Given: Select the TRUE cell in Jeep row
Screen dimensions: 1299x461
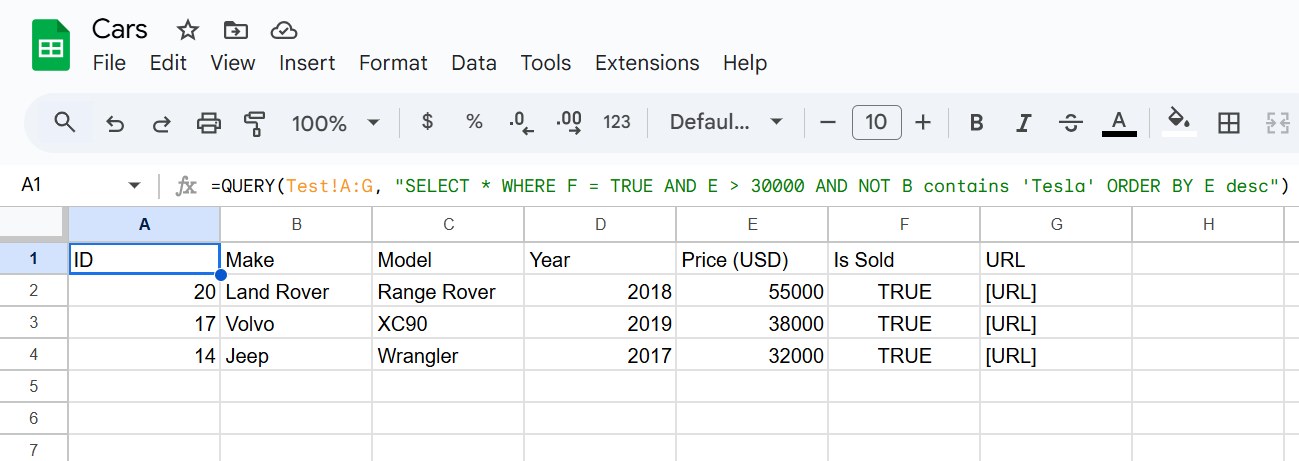Looking at the screenshot, I should [x=904, y=355].
